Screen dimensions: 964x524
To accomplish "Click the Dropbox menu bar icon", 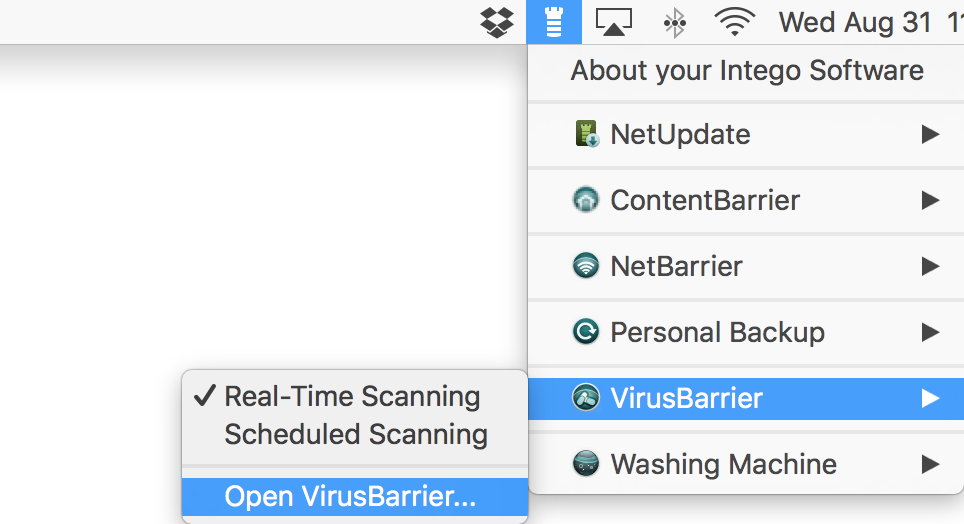I will (497, 23).
